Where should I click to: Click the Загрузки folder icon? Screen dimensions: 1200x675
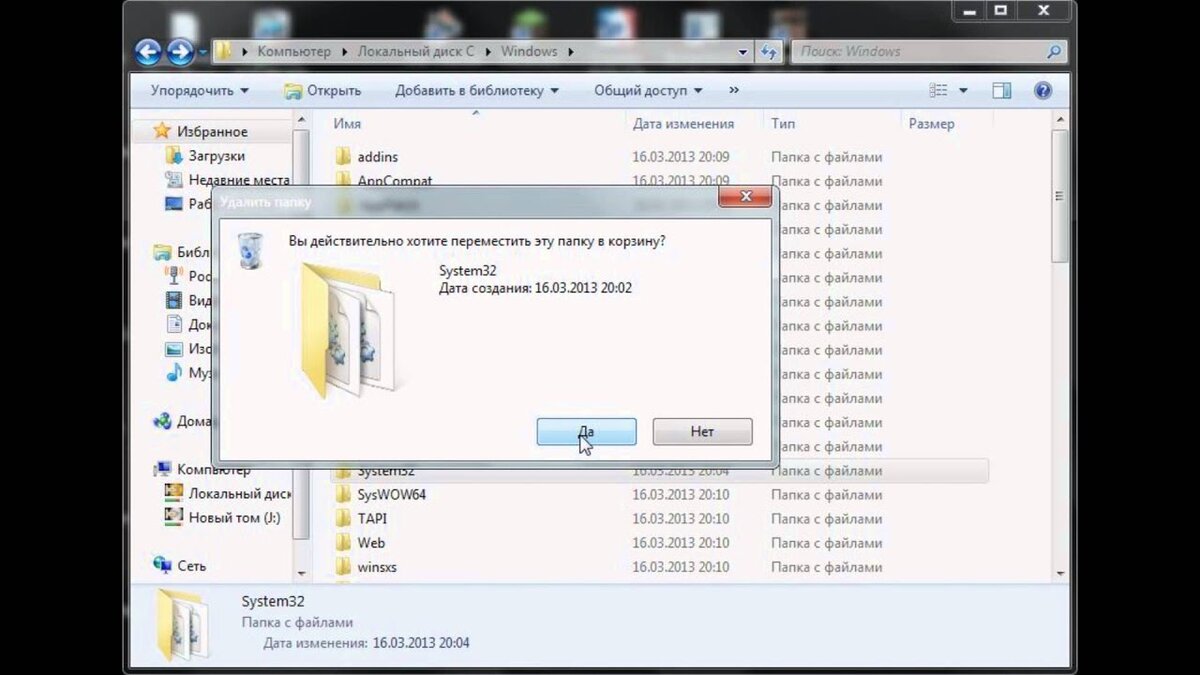tap(173, 156)
